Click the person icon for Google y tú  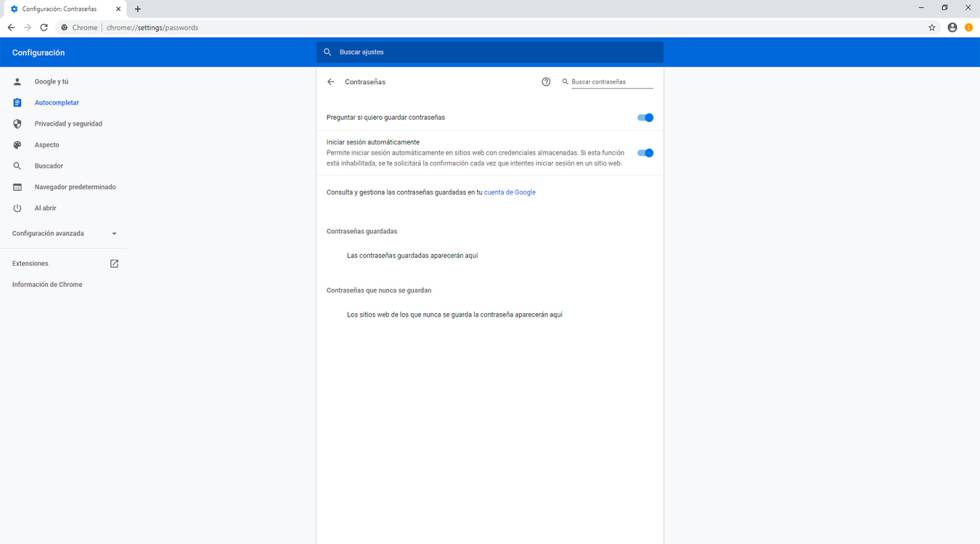pyautogui.click(x=18, y=81)
